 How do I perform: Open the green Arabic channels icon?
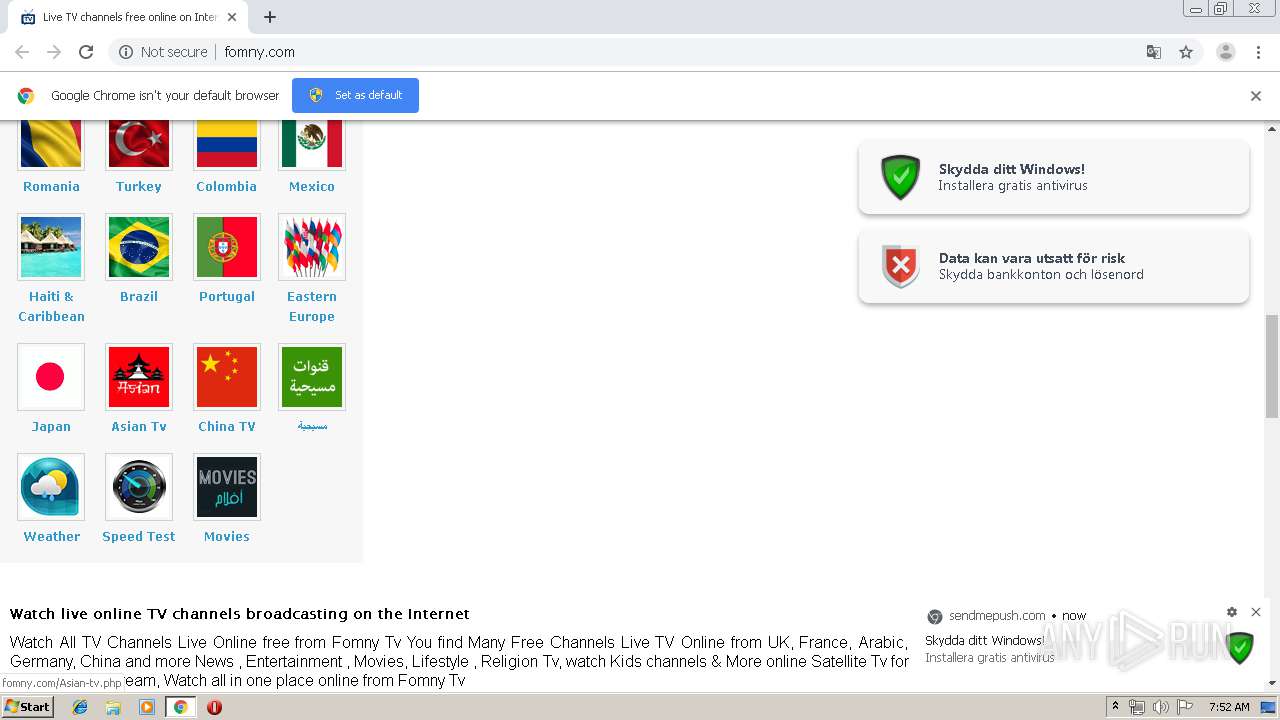[x=312, y=377]
